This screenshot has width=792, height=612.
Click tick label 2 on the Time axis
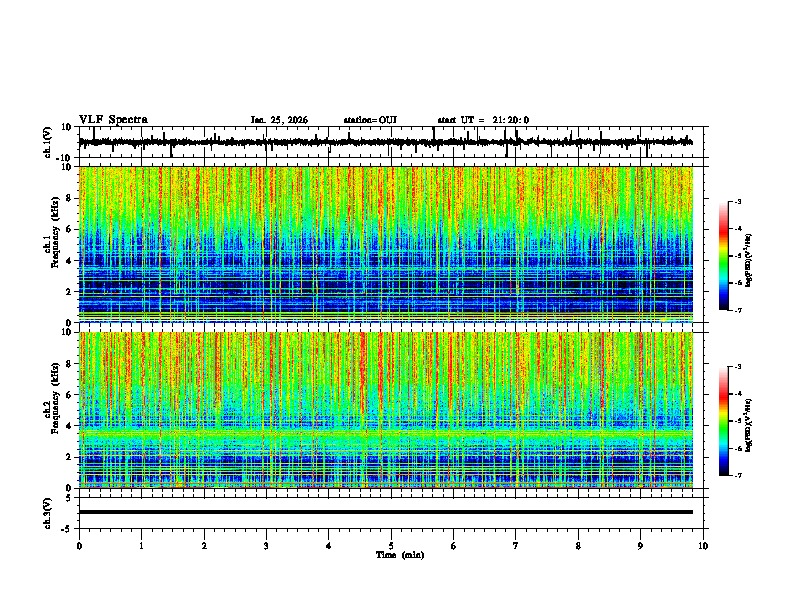204,546
